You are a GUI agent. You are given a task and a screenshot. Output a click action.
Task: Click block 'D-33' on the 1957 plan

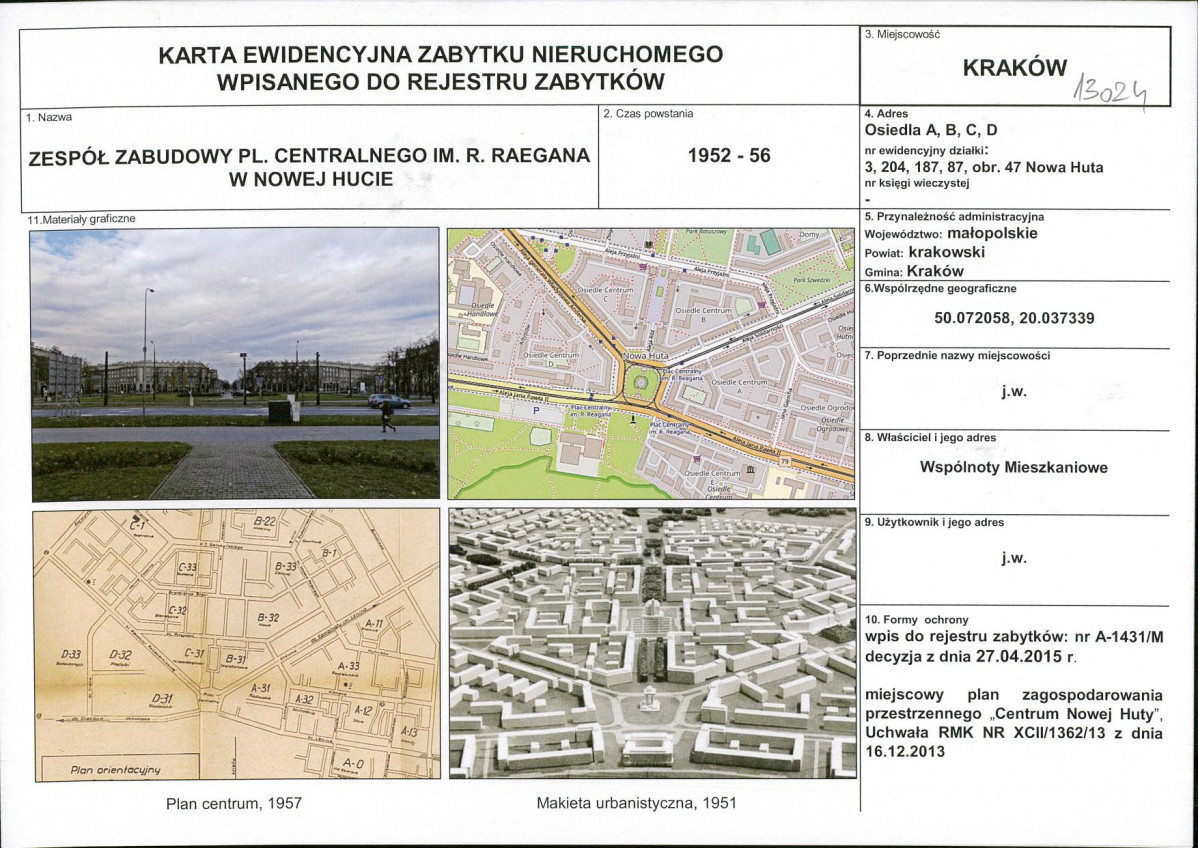click(71, 654)
